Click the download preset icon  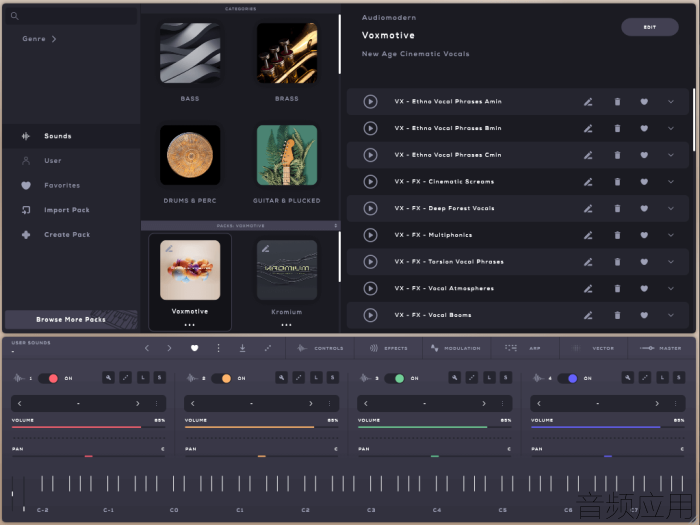point(242,348)
